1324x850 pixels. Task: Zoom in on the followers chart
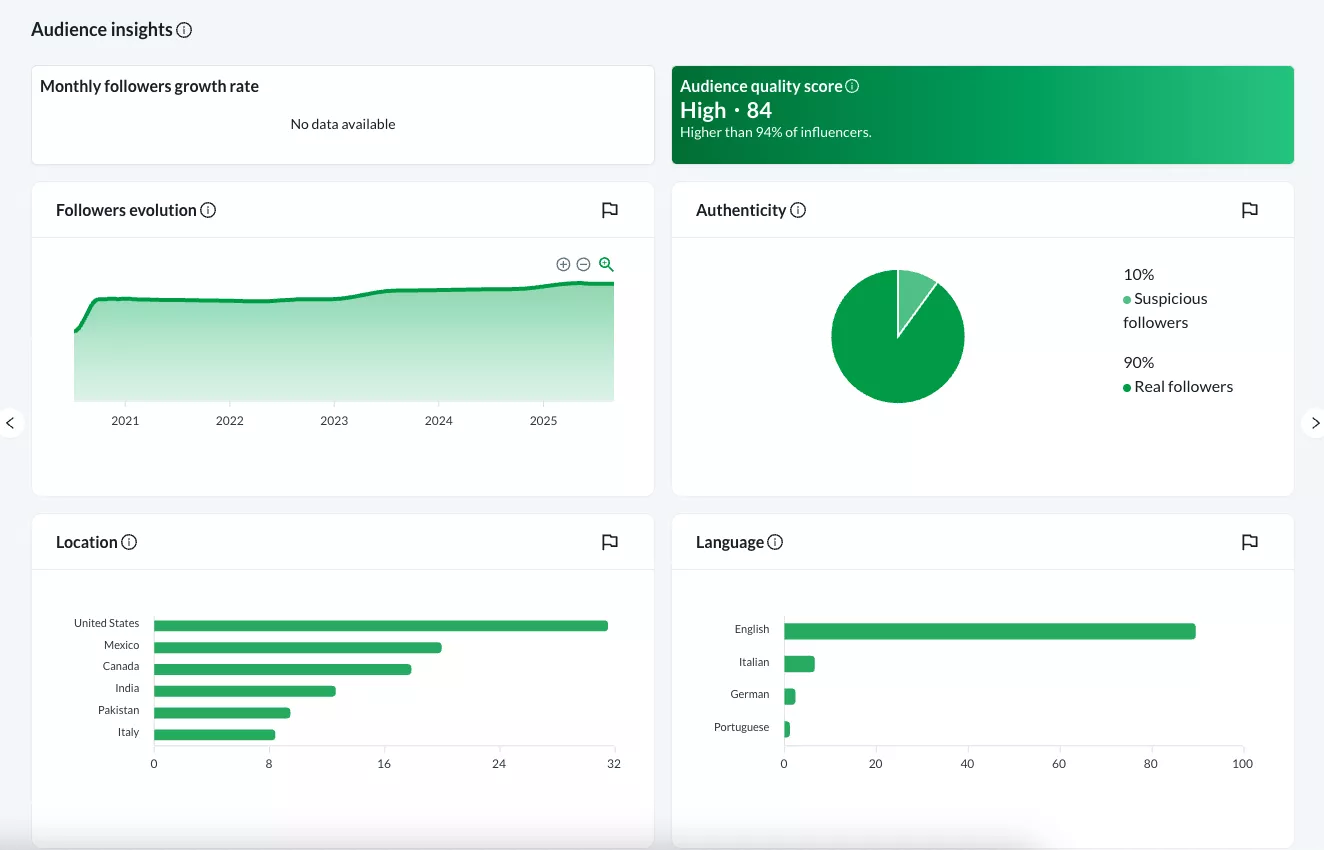click(563, 264)
